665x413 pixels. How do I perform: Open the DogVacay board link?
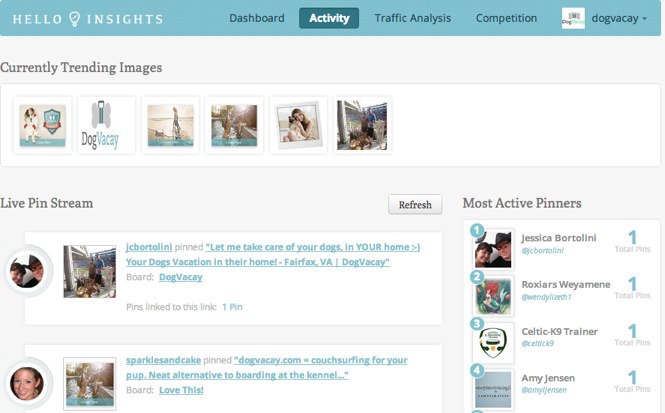point(180,277)
